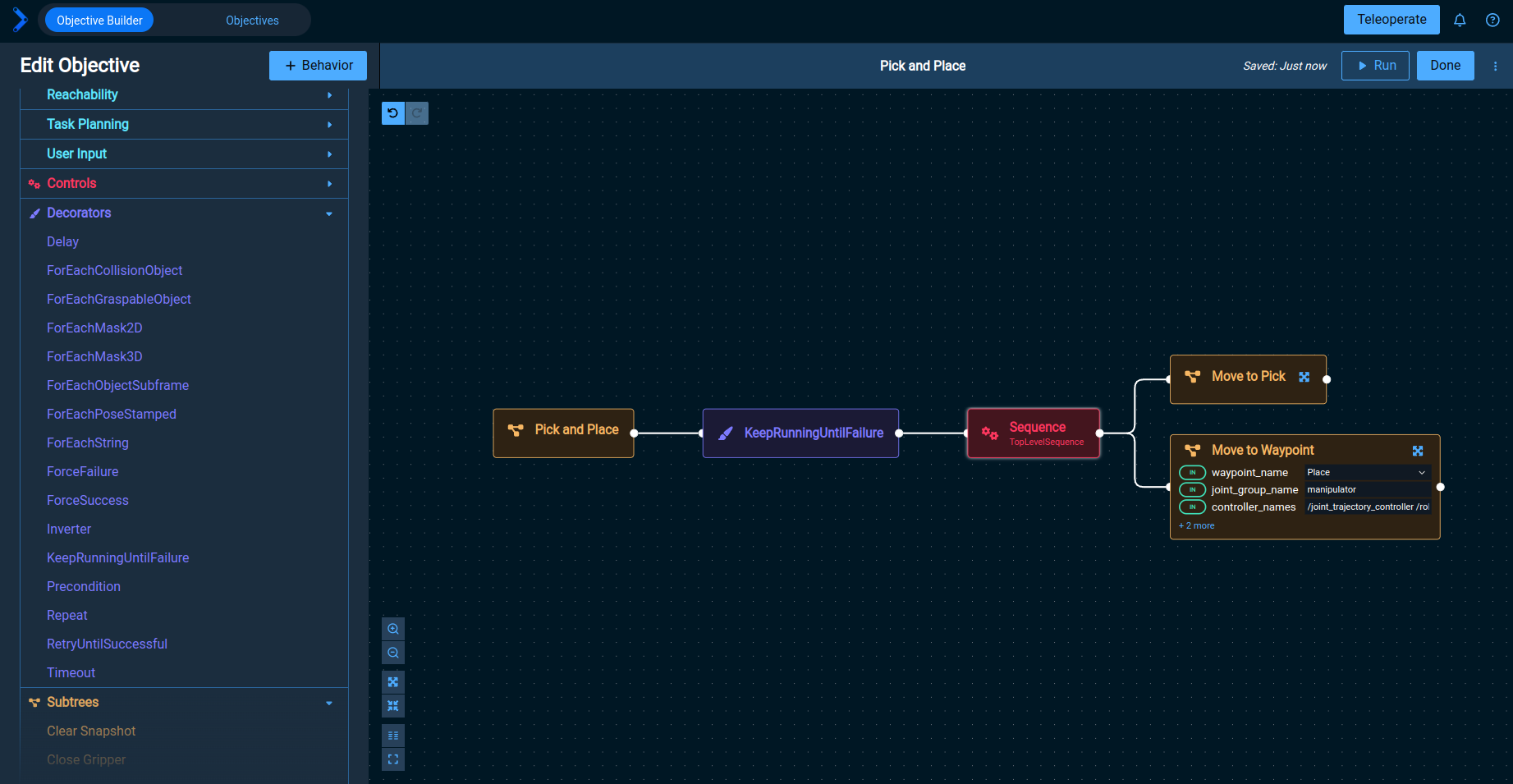
Task: Switch to the Objectives tab
Action: [252, 21]
